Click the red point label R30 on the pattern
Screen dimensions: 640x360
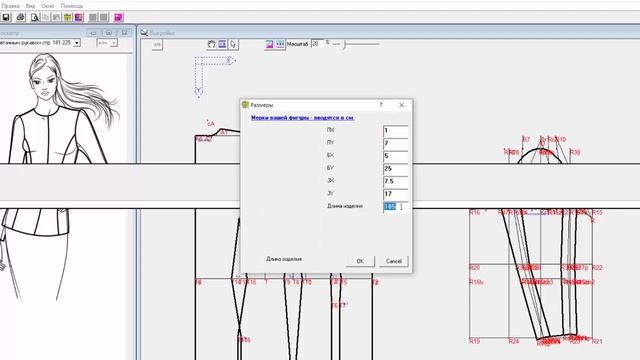575,152
